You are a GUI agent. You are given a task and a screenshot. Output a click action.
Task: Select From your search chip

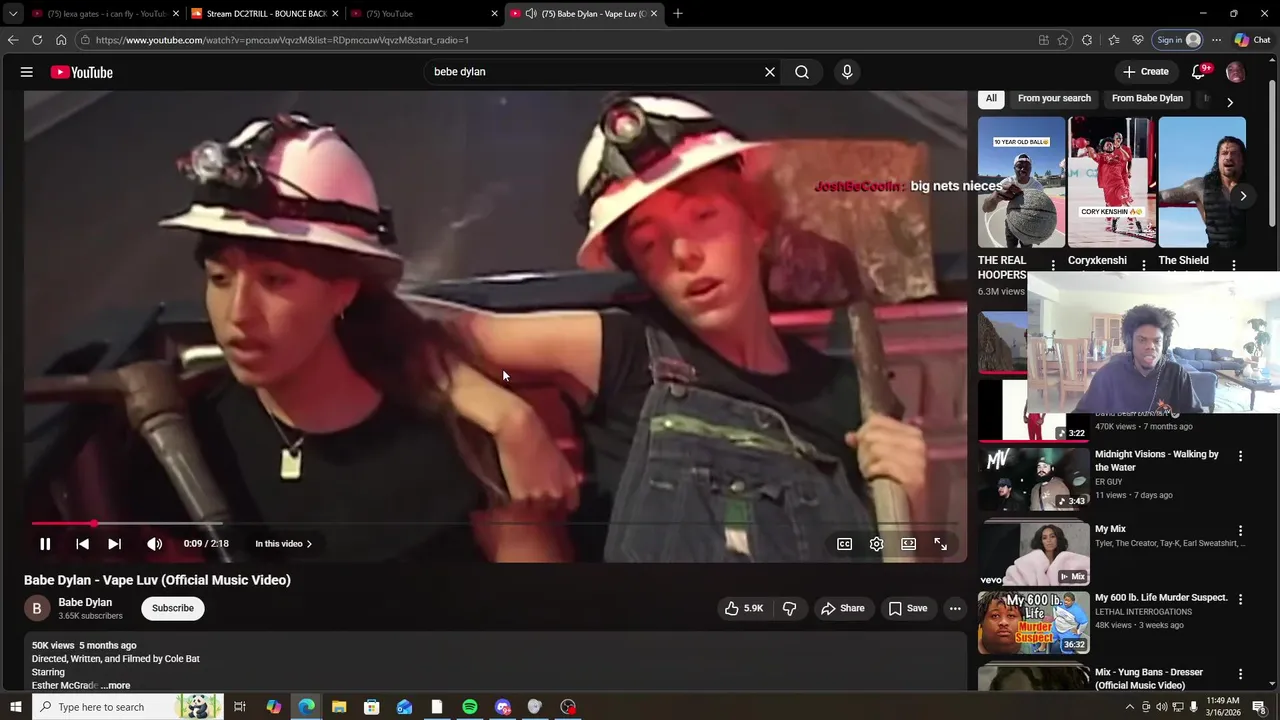point(1054,98)
